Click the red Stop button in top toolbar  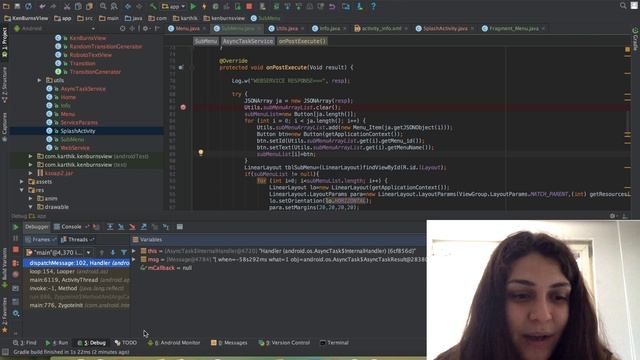pyautogui.click(x=249, y=6)
